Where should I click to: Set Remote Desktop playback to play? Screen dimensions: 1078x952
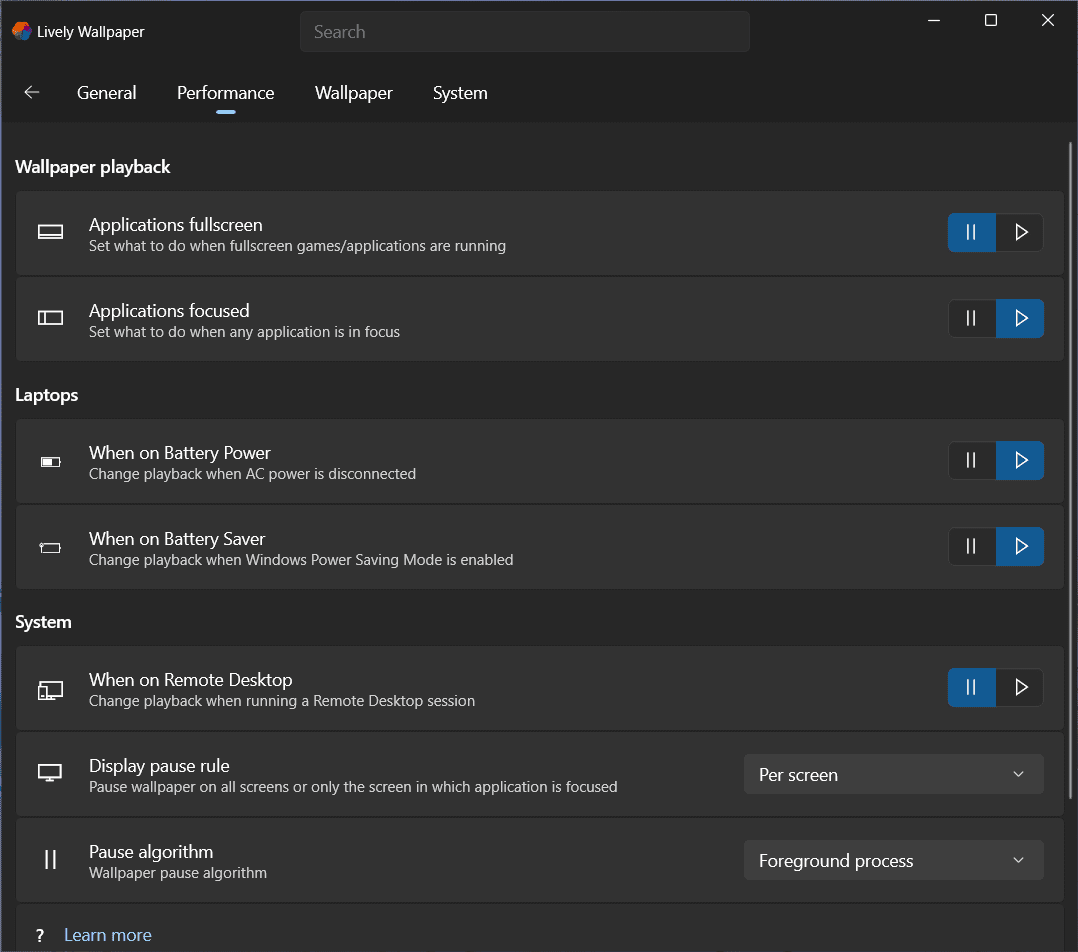(1020, 688)
